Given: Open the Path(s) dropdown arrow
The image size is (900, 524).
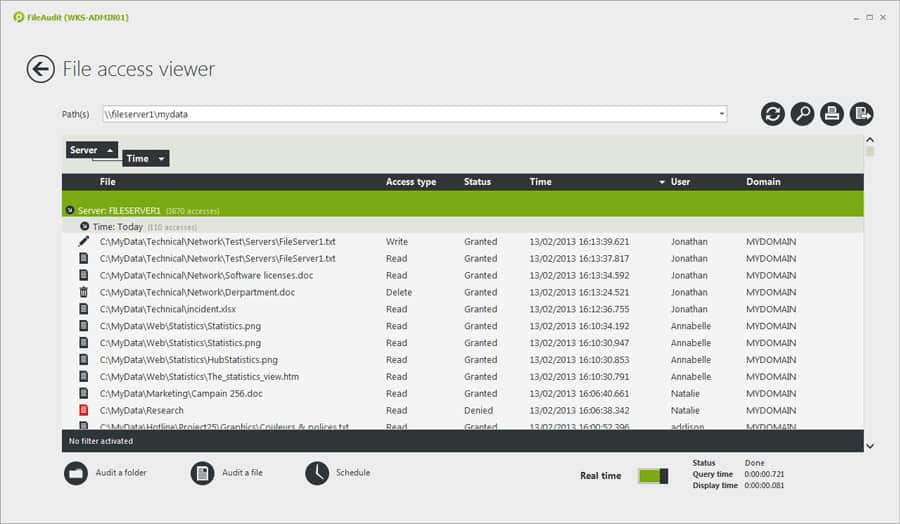Looking at the screenshot, I should (721, 114).
